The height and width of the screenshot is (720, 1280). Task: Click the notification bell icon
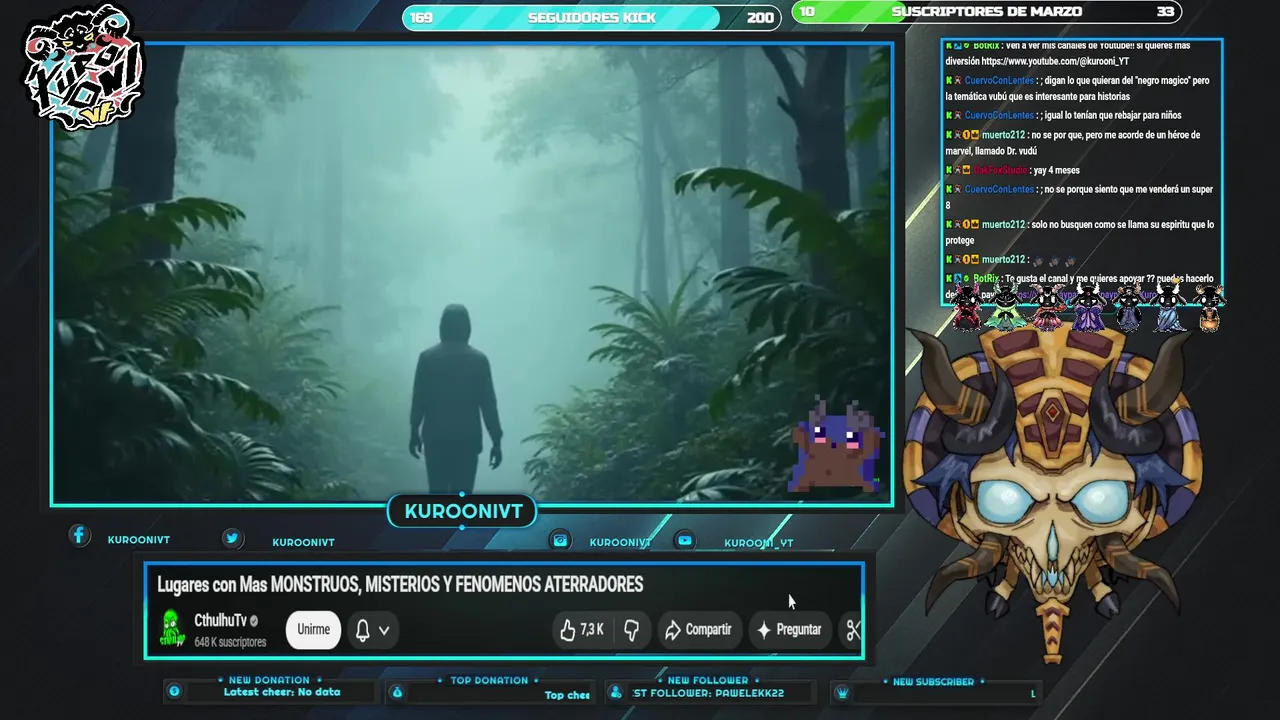click(363, 630)
